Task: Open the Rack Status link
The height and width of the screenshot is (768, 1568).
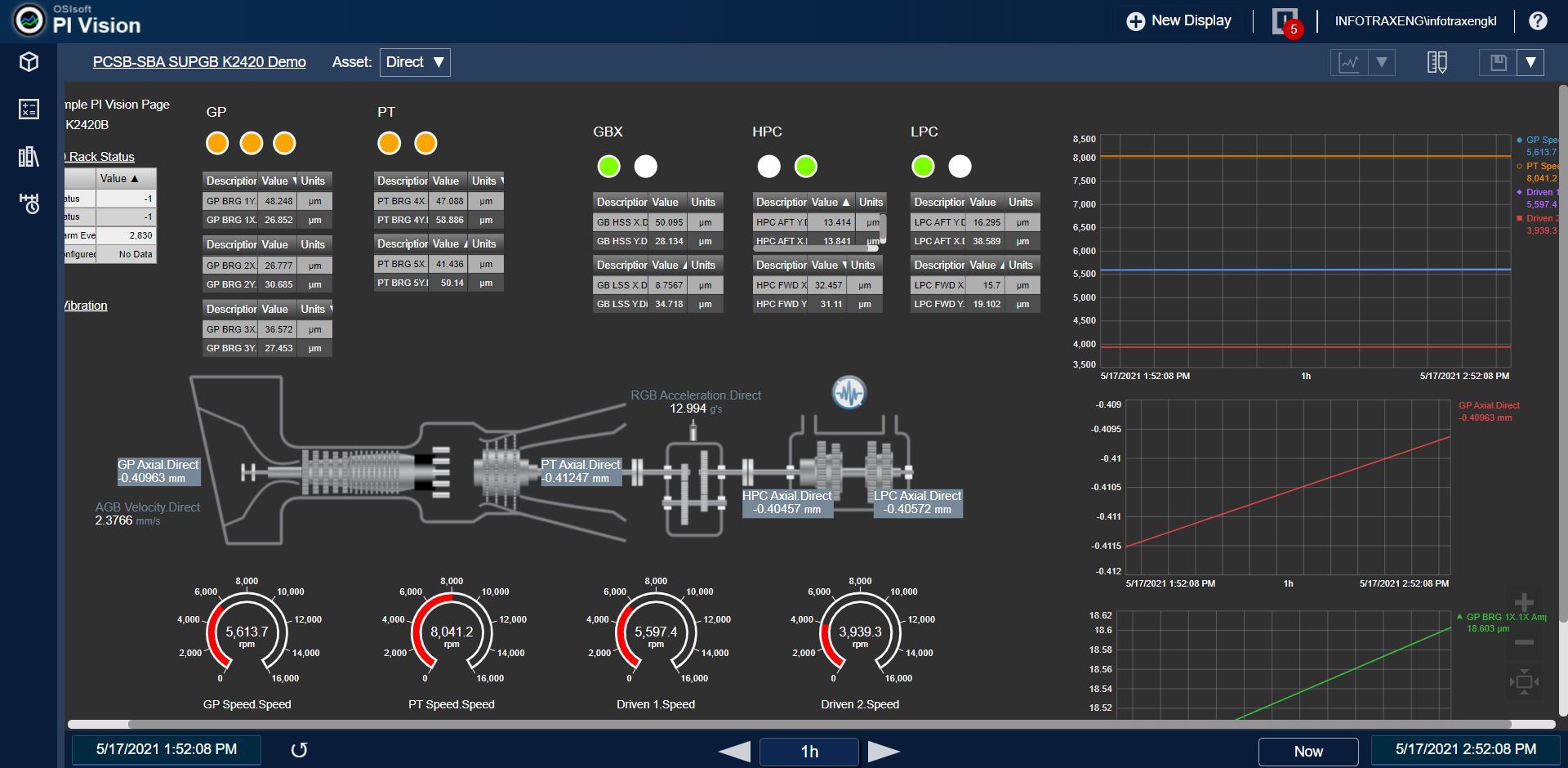Action: 100,157
